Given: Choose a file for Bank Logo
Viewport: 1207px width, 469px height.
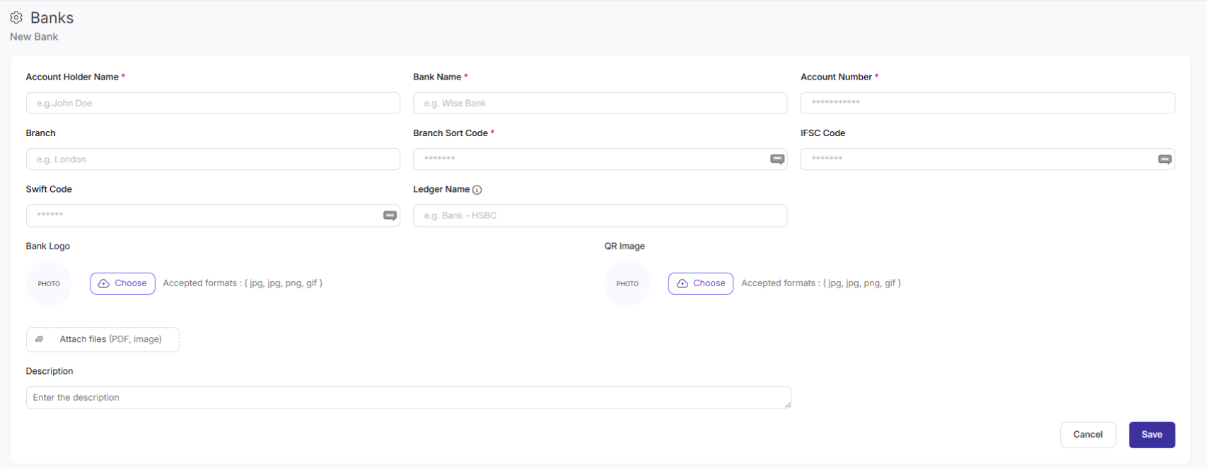Looking at the screenshot, I should (123, 284).
